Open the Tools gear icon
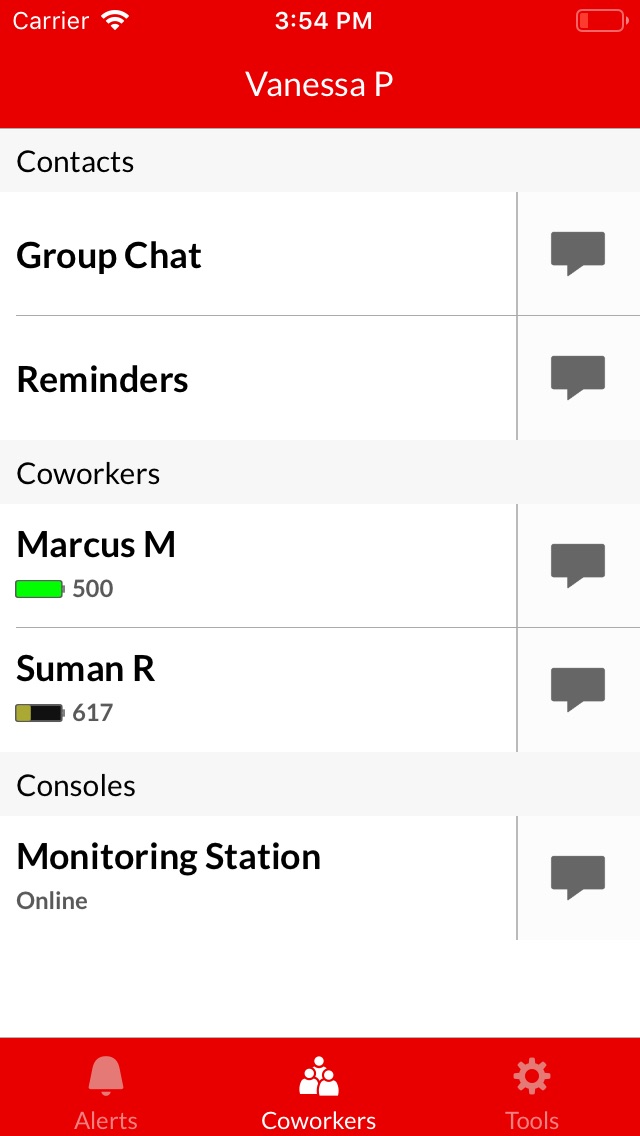Viewport: 640px width, 1136px height. (x=532, y=1076)
